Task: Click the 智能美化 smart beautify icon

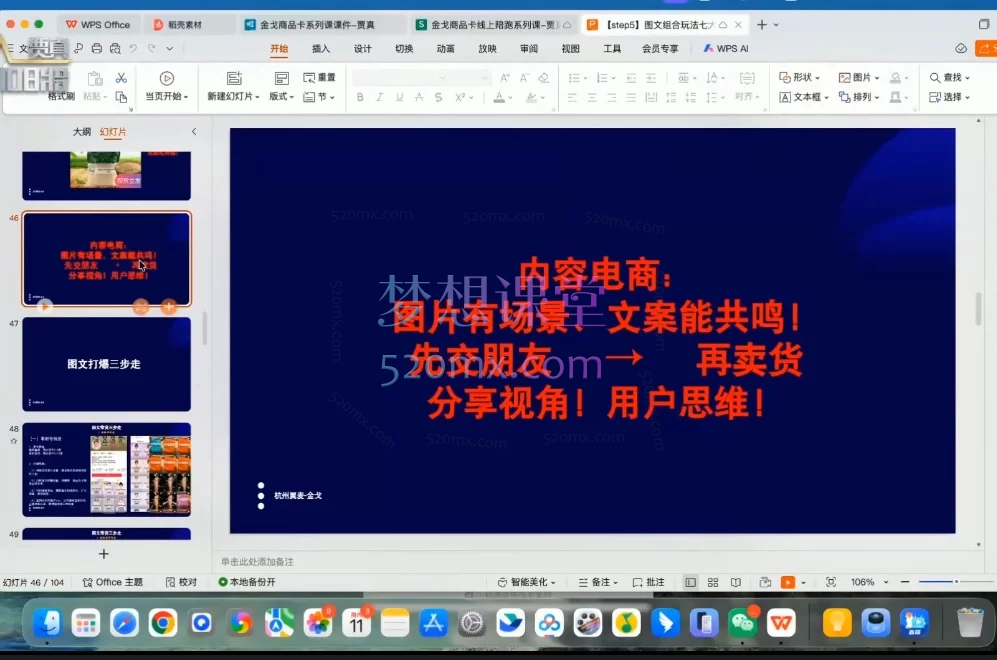Action: coord(527,582)
